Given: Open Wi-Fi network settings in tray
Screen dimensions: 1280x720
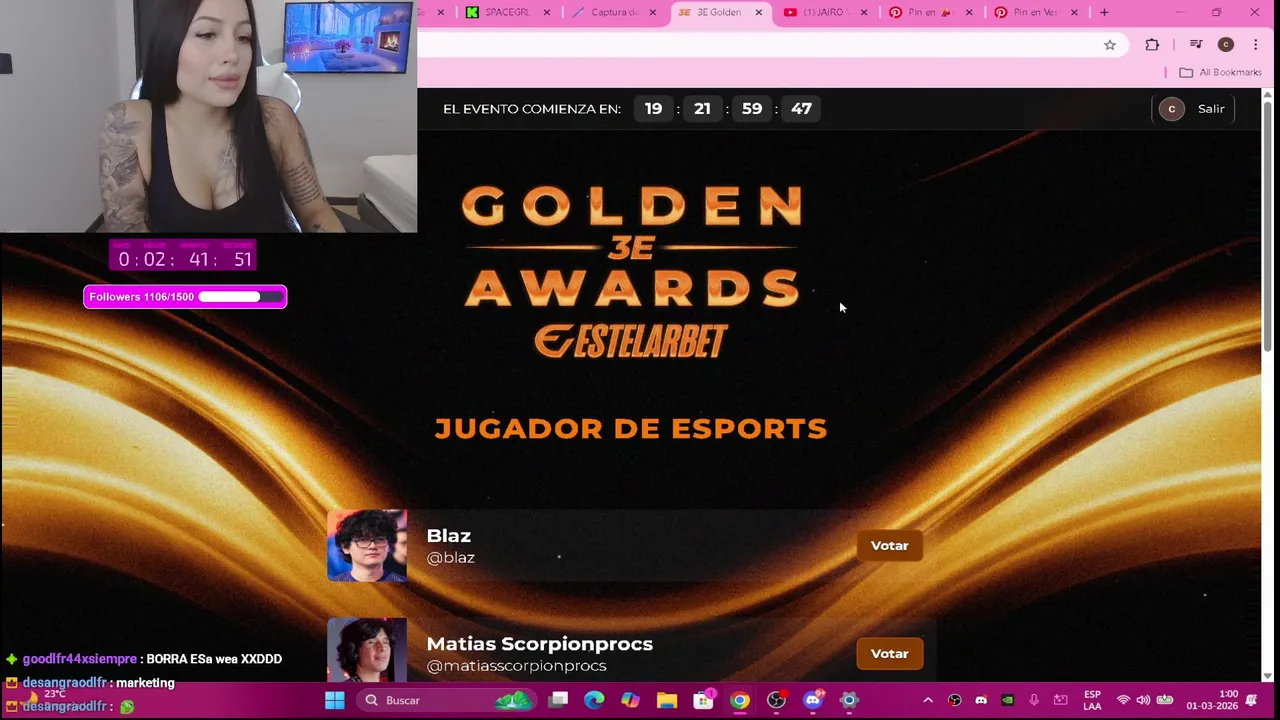Looking at the screenshot, I should coord(1123,700).
